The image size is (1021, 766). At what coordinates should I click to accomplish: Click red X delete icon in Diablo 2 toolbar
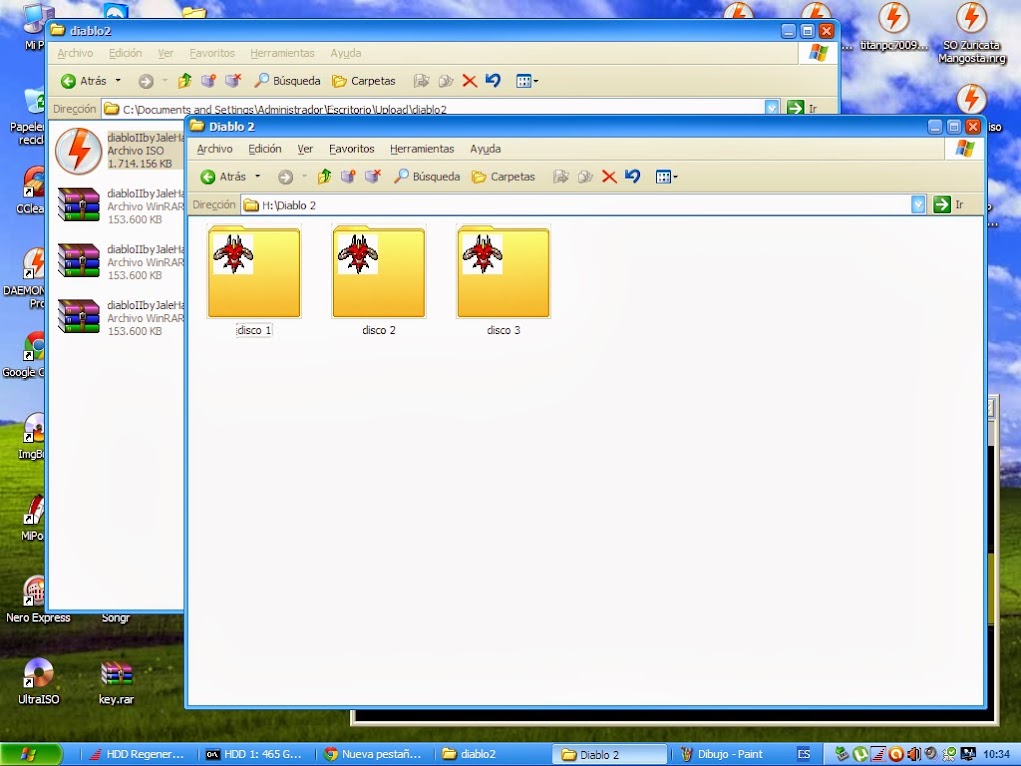[609, 177]
